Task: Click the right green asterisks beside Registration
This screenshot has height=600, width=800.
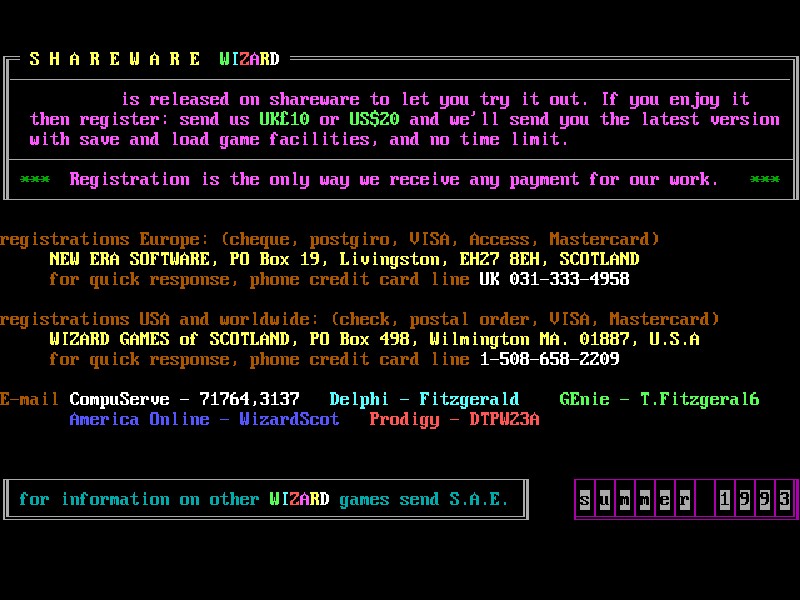Action: [x=764, y=180]
